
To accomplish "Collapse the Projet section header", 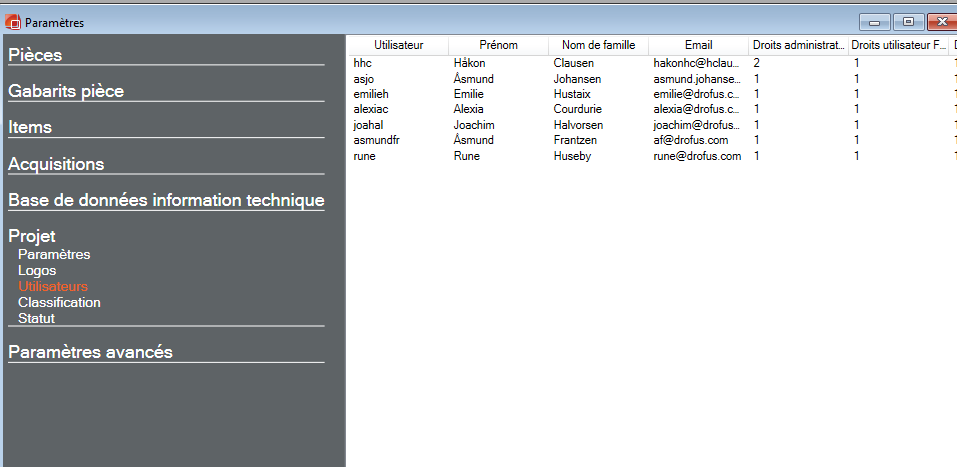I will tap(32, 236).
